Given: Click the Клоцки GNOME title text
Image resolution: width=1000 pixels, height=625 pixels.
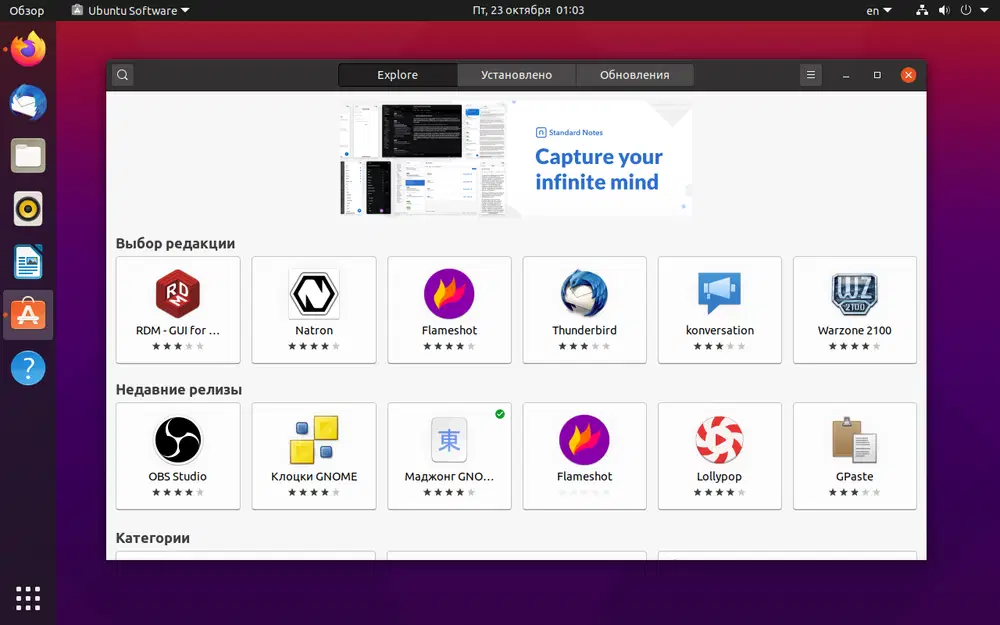Looking at the screenshot, I should click(314, 476).
